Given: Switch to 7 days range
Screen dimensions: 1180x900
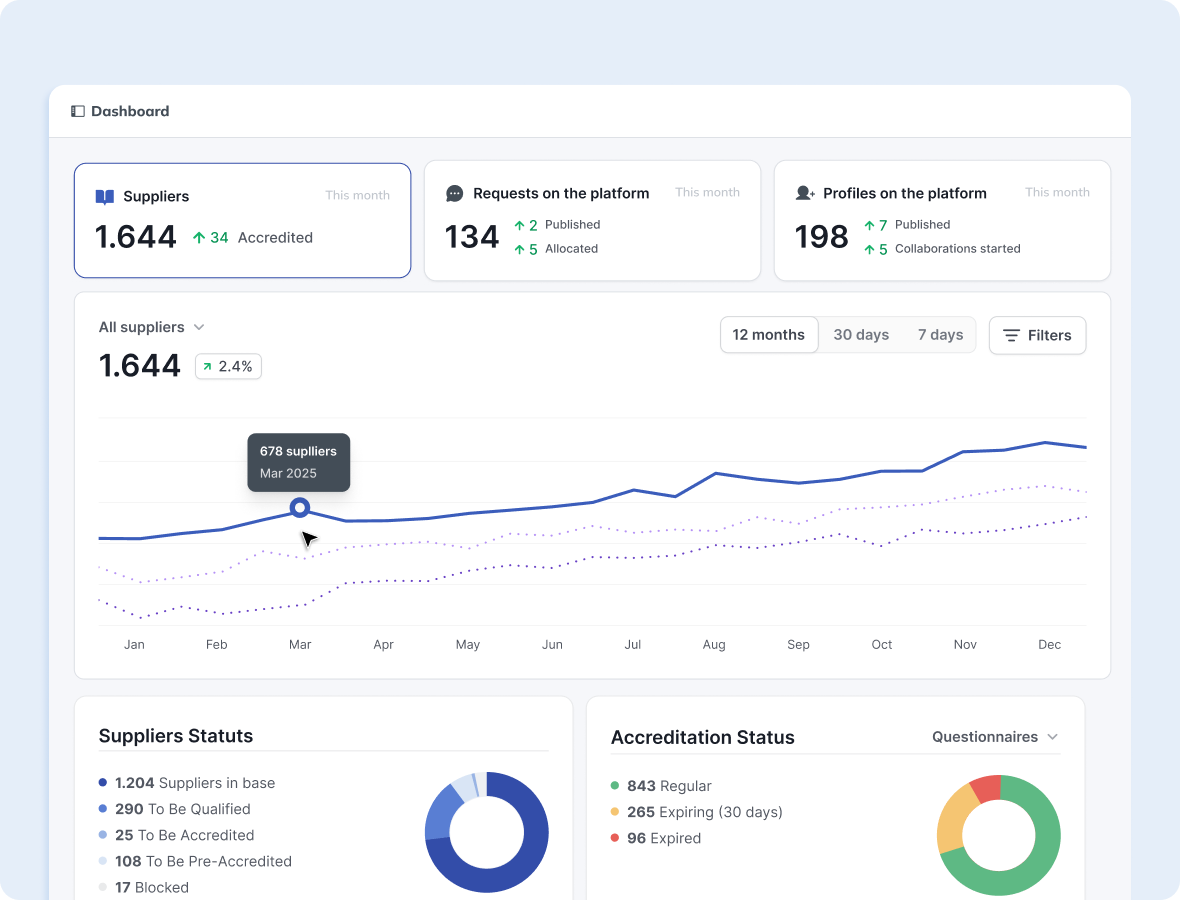Looking at the screenshot, I should (x=940, y=335).
